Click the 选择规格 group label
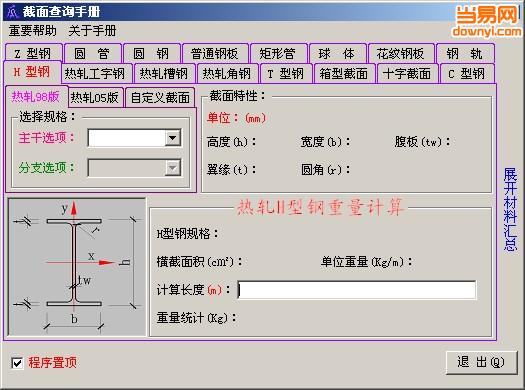 tap(47, 117)
